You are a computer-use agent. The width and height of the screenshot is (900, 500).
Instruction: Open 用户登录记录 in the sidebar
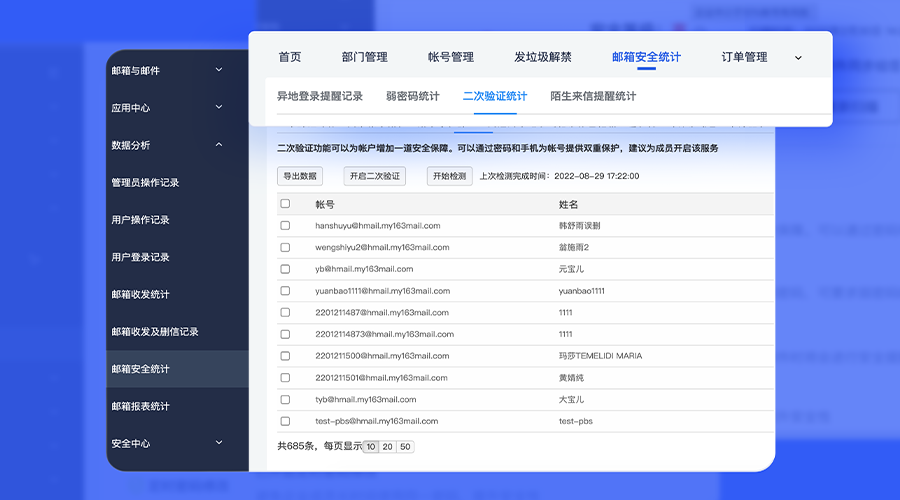140,257
